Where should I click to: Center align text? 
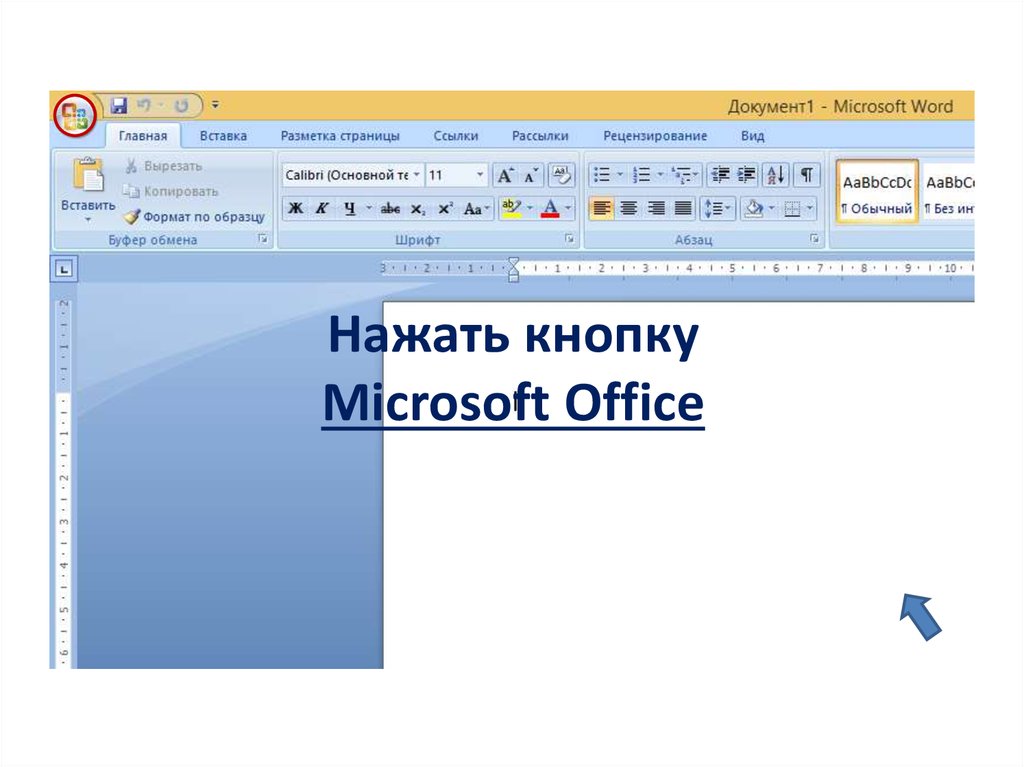629,208
